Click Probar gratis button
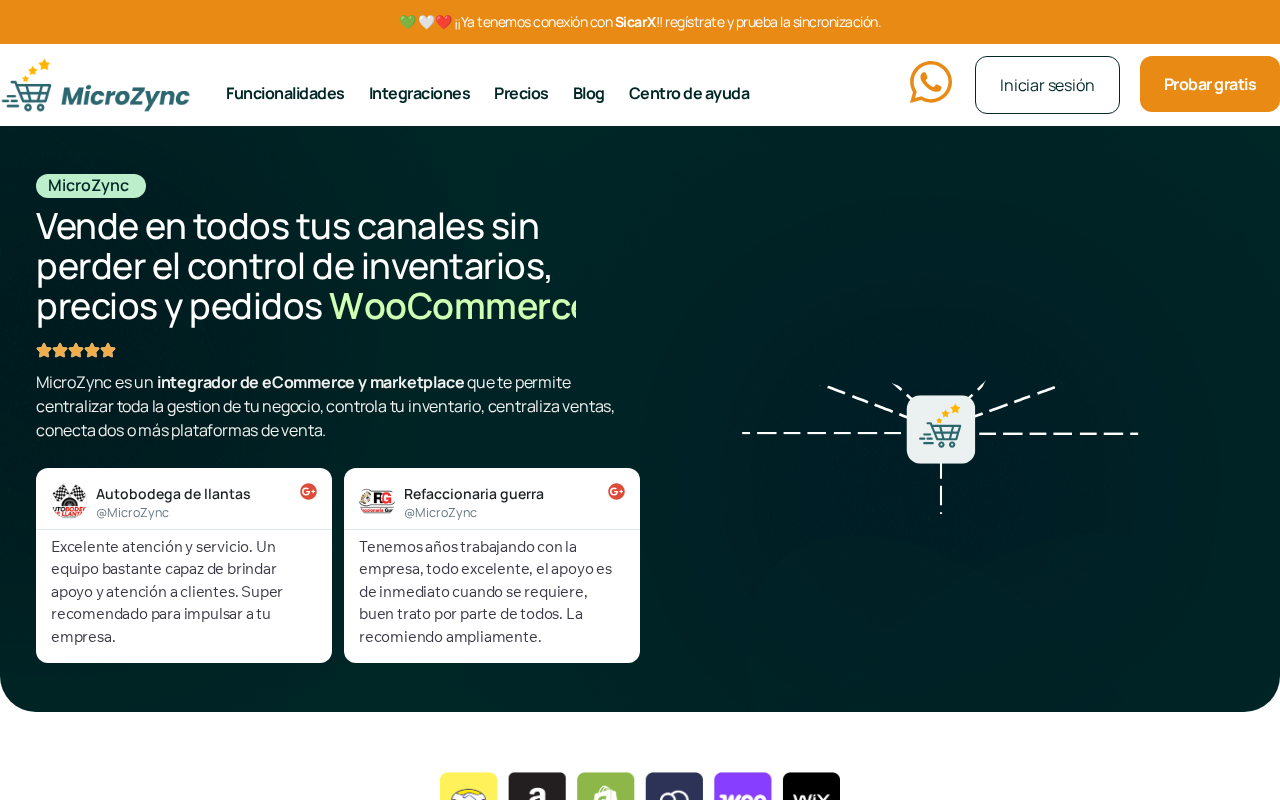Viewport: 1280px width, 800px height. tap(1210, 84)
